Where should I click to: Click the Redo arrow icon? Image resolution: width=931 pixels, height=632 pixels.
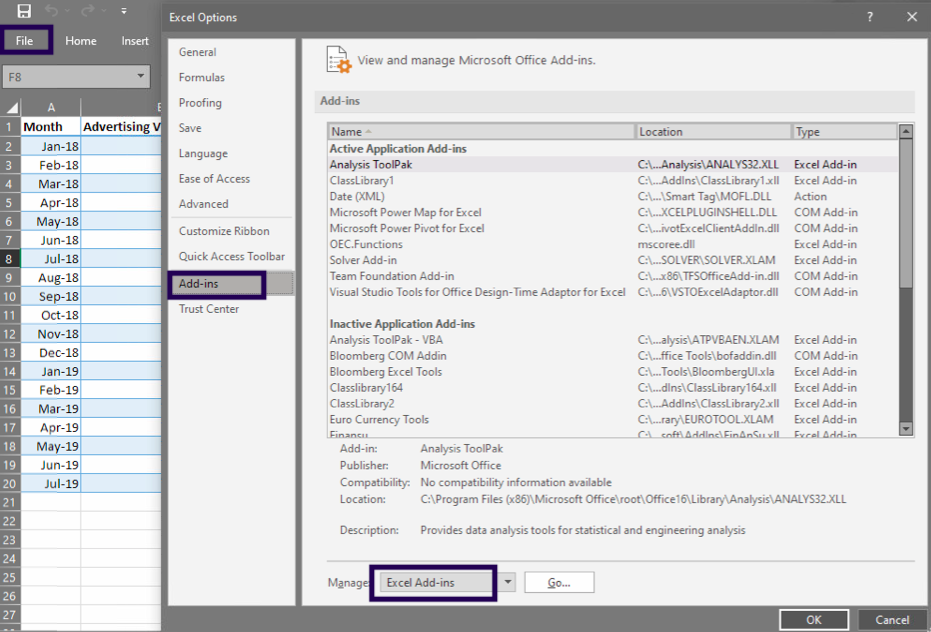click(91, 11)
